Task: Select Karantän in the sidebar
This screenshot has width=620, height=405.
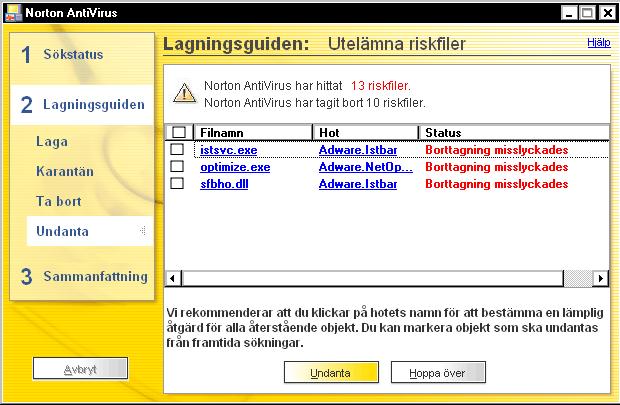Action: (65, 171)
